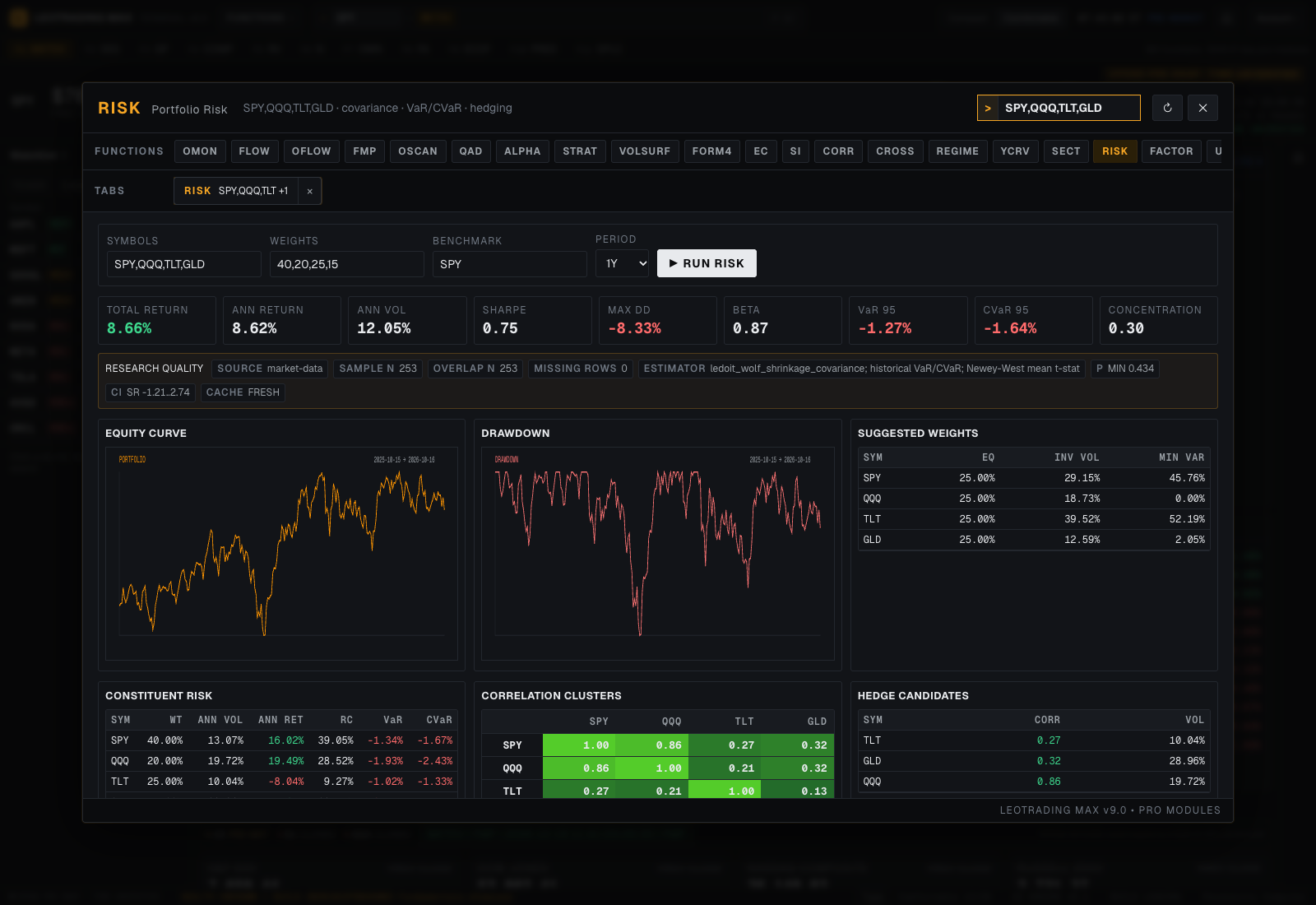Click the Equity Curve chart
This screenshot has width=1316, height=905.
click(x=281, y=554)
